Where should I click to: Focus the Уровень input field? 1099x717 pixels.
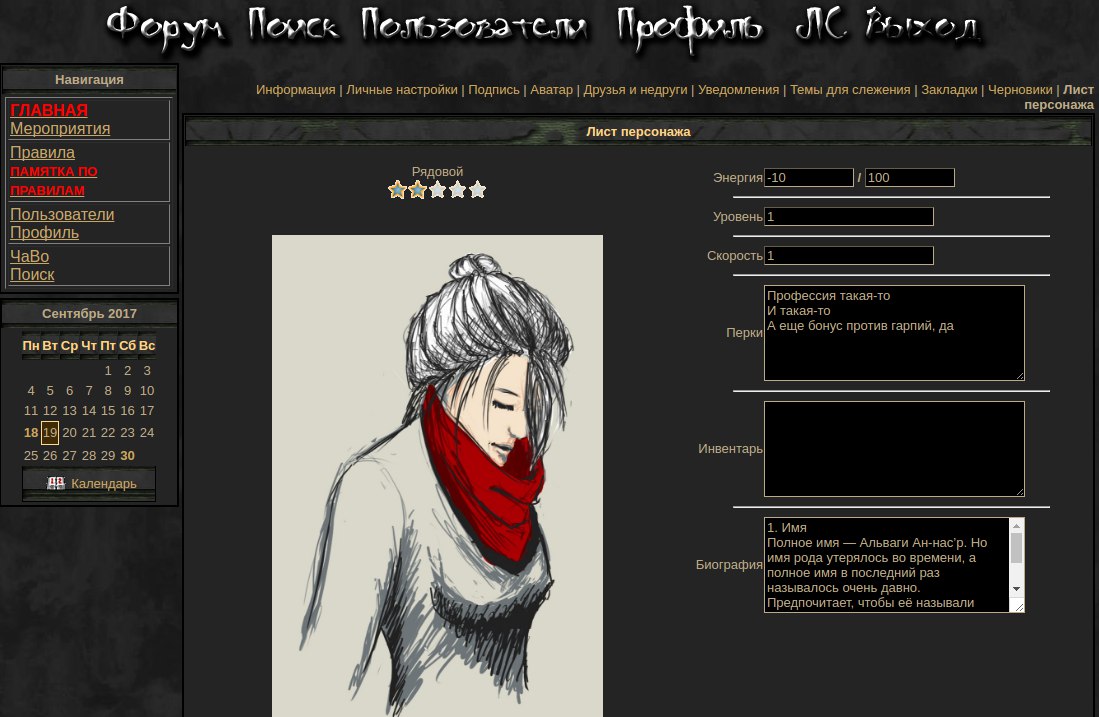tap(849, 217)
